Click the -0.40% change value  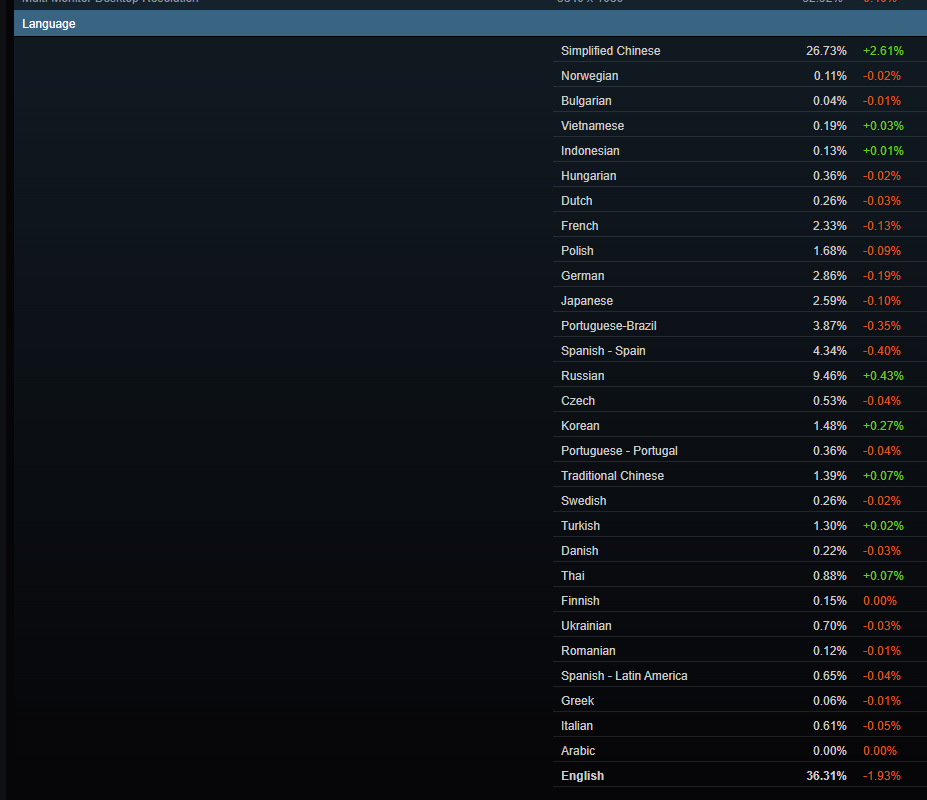881,351
